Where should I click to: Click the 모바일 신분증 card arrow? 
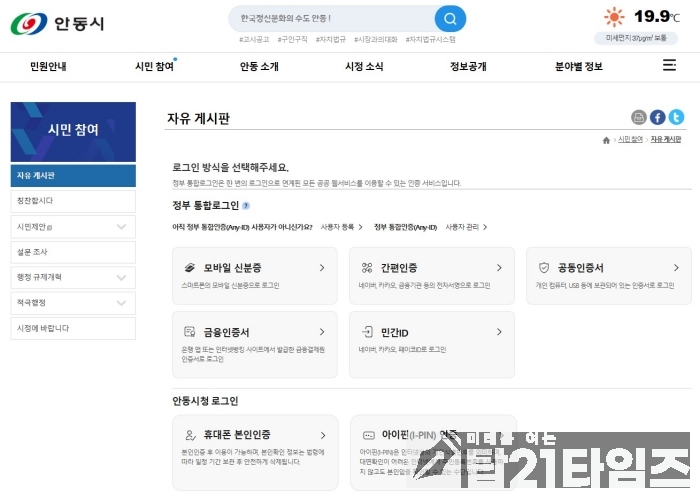coord(322,268)
